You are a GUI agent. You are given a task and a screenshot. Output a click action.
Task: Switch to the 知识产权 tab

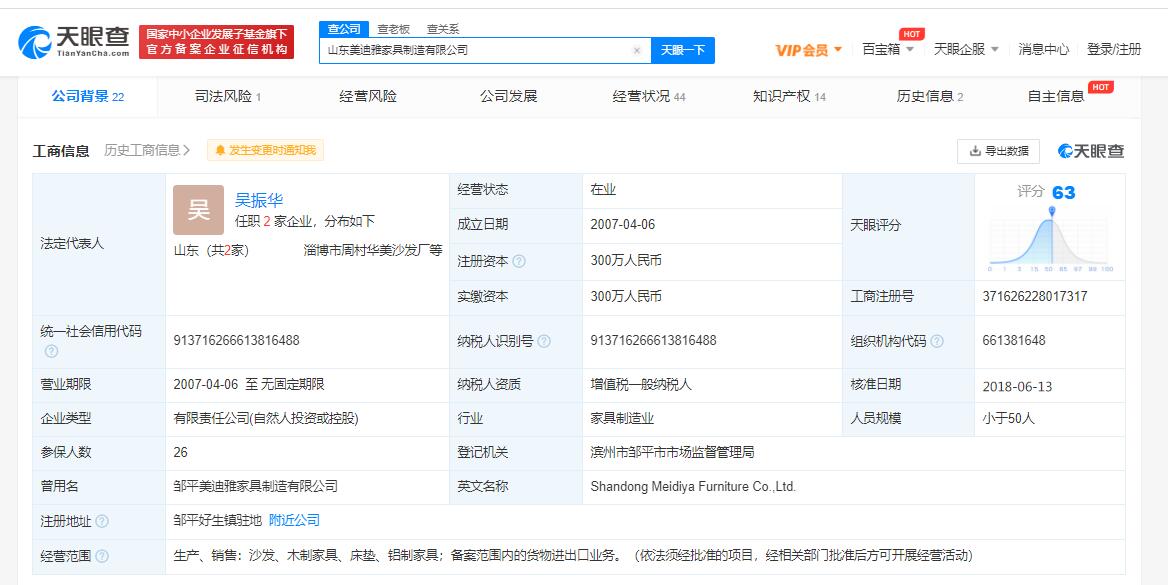[789, 96]
